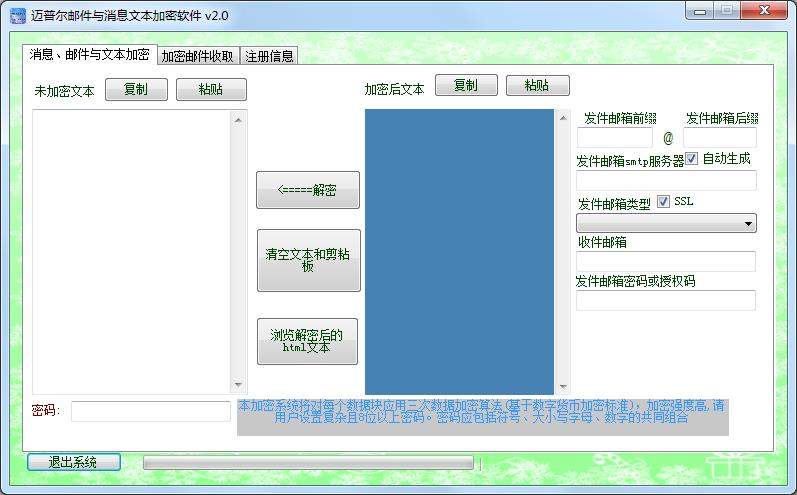The image size is (797, 495).
Task: Click 粘贴 next to 加密后文本
Action: pyautogui.click(x=537, y=85)
